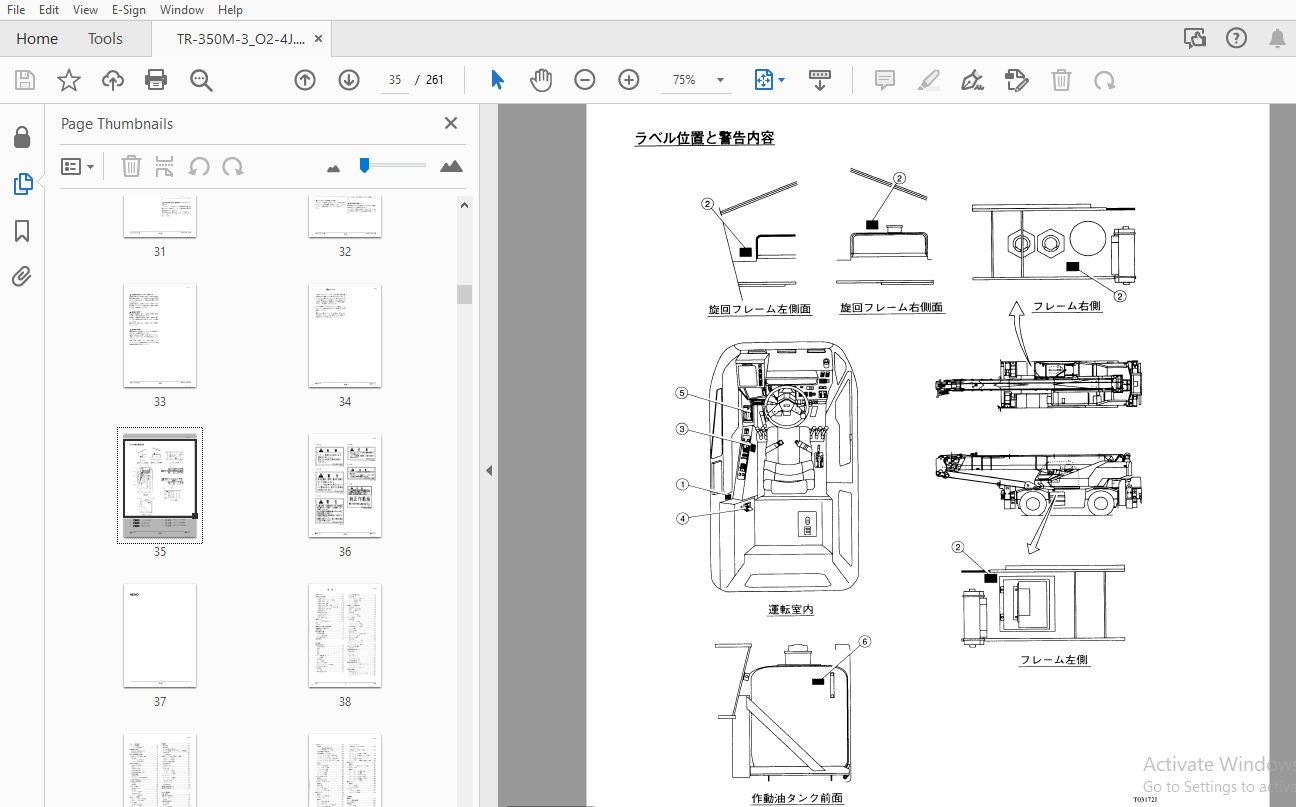Zoom out with minus icon
The image size is (1296, 807).
click(x=585, y=80)
